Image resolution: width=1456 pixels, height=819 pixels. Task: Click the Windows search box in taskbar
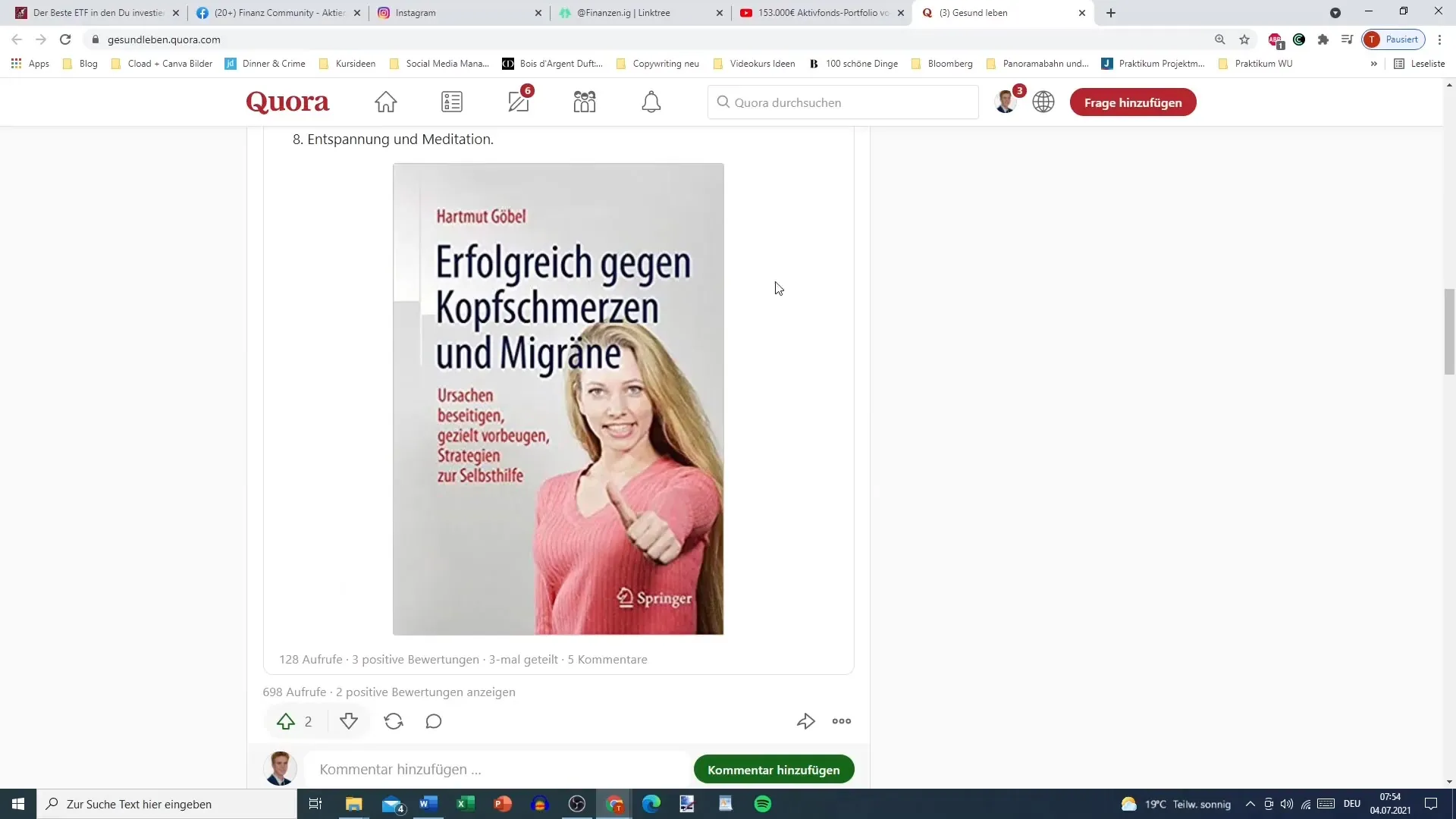pos(167,804)
